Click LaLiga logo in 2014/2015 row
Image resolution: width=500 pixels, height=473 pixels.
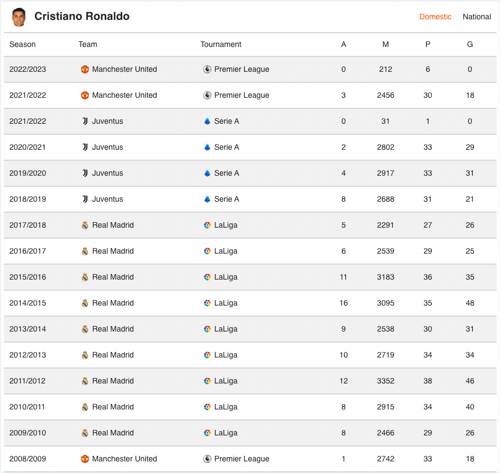pos(207,303)
